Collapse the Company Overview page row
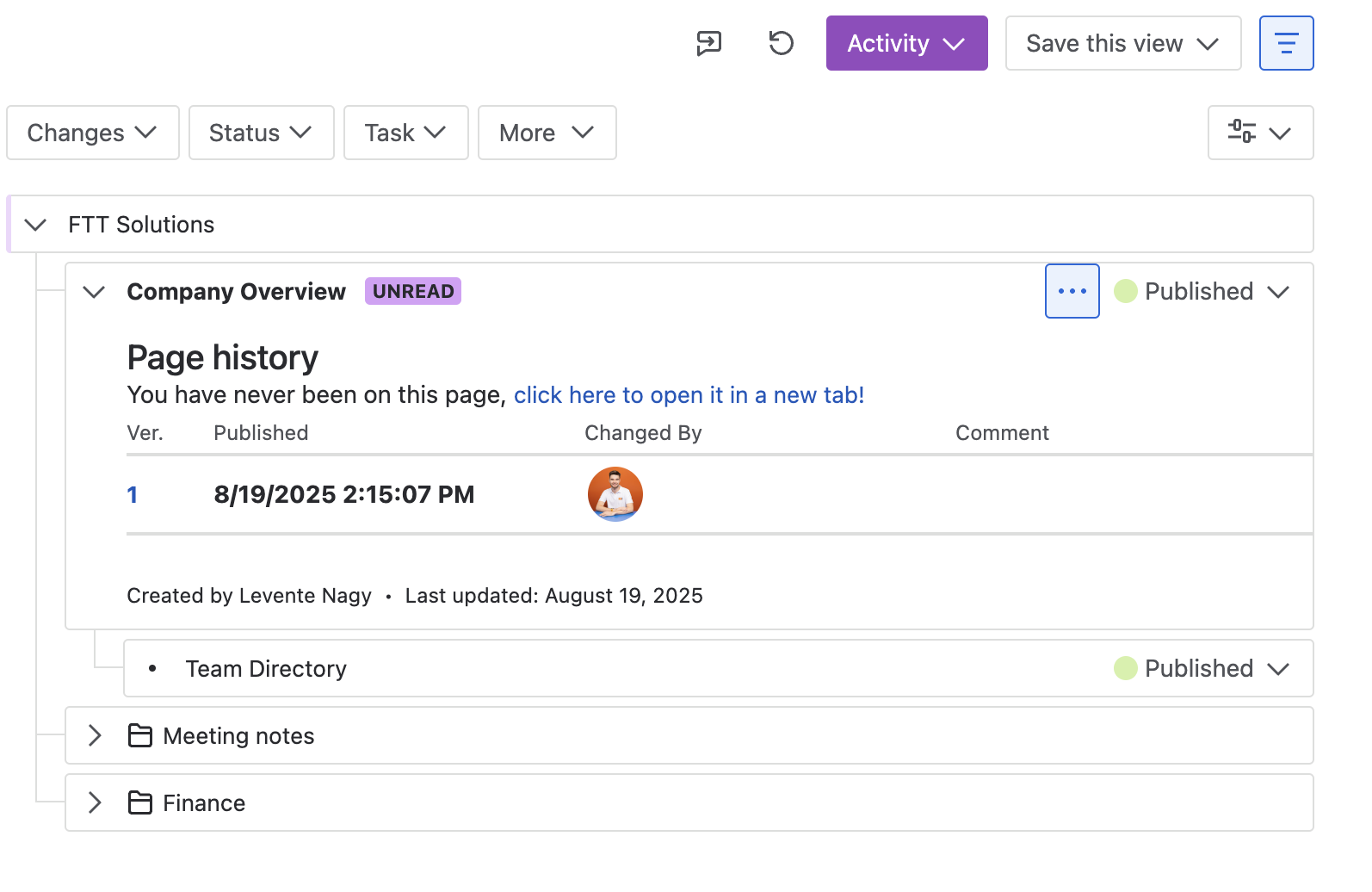Image resolution: width=1372 pixels, height=892 pixels. click(94, 292)
